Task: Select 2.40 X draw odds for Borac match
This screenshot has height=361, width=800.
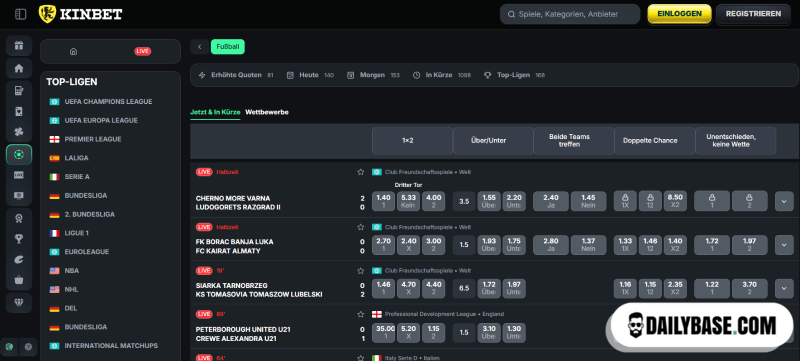Action: coord(408,245)
